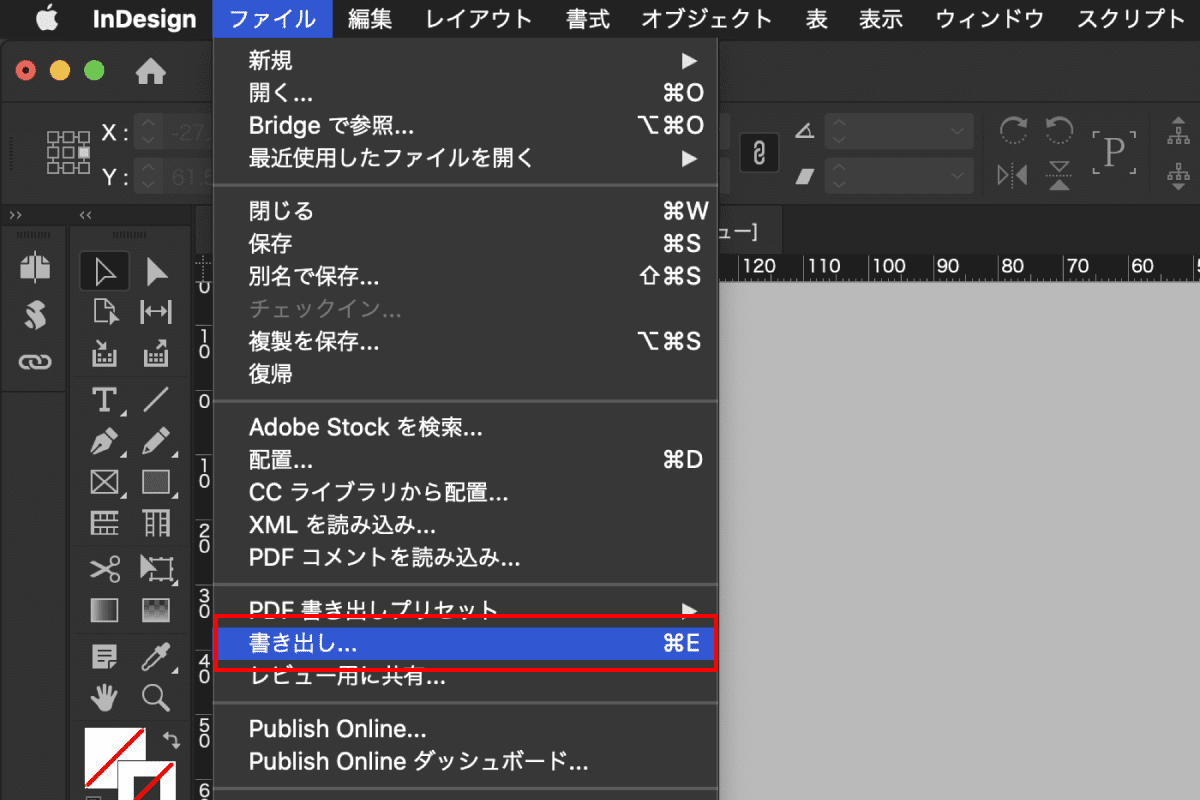Open the Scripts panel S icon

click(35, 316)
